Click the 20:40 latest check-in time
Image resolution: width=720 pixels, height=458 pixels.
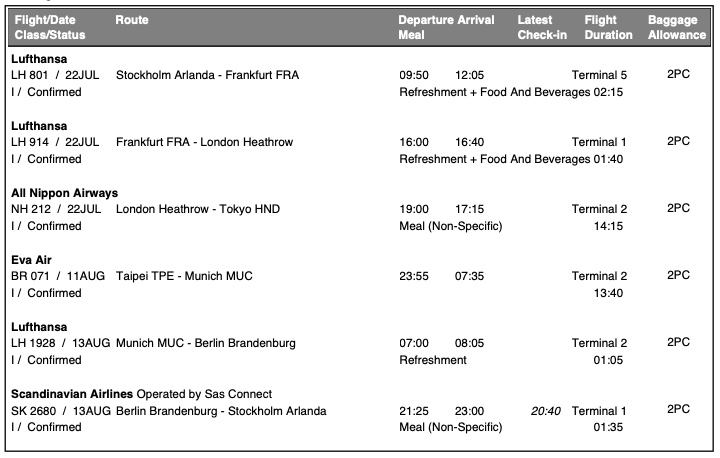545,411
